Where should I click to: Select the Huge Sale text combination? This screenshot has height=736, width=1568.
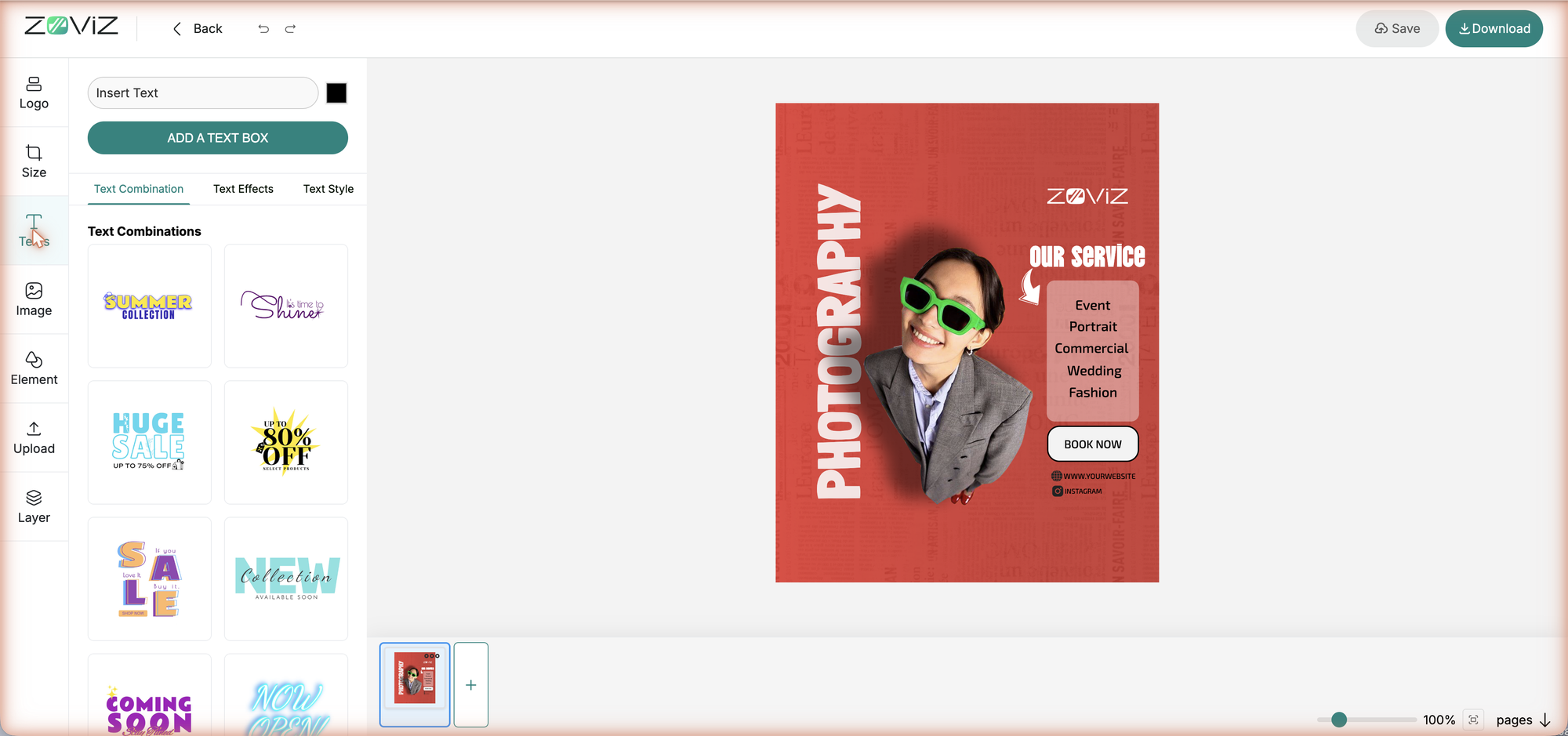coord(150,442)
